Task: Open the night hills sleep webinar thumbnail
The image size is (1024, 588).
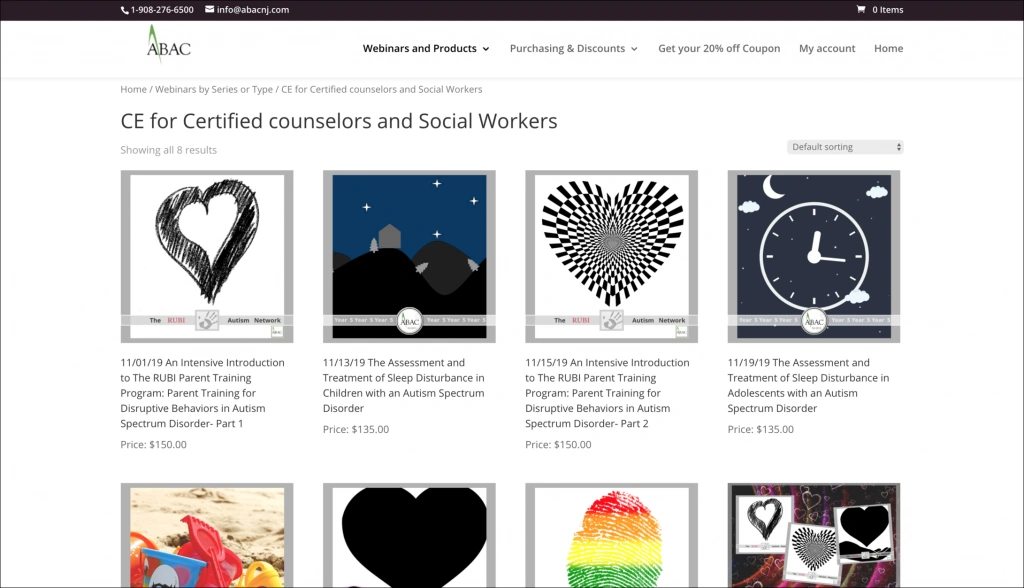Action: click(409, 256)
